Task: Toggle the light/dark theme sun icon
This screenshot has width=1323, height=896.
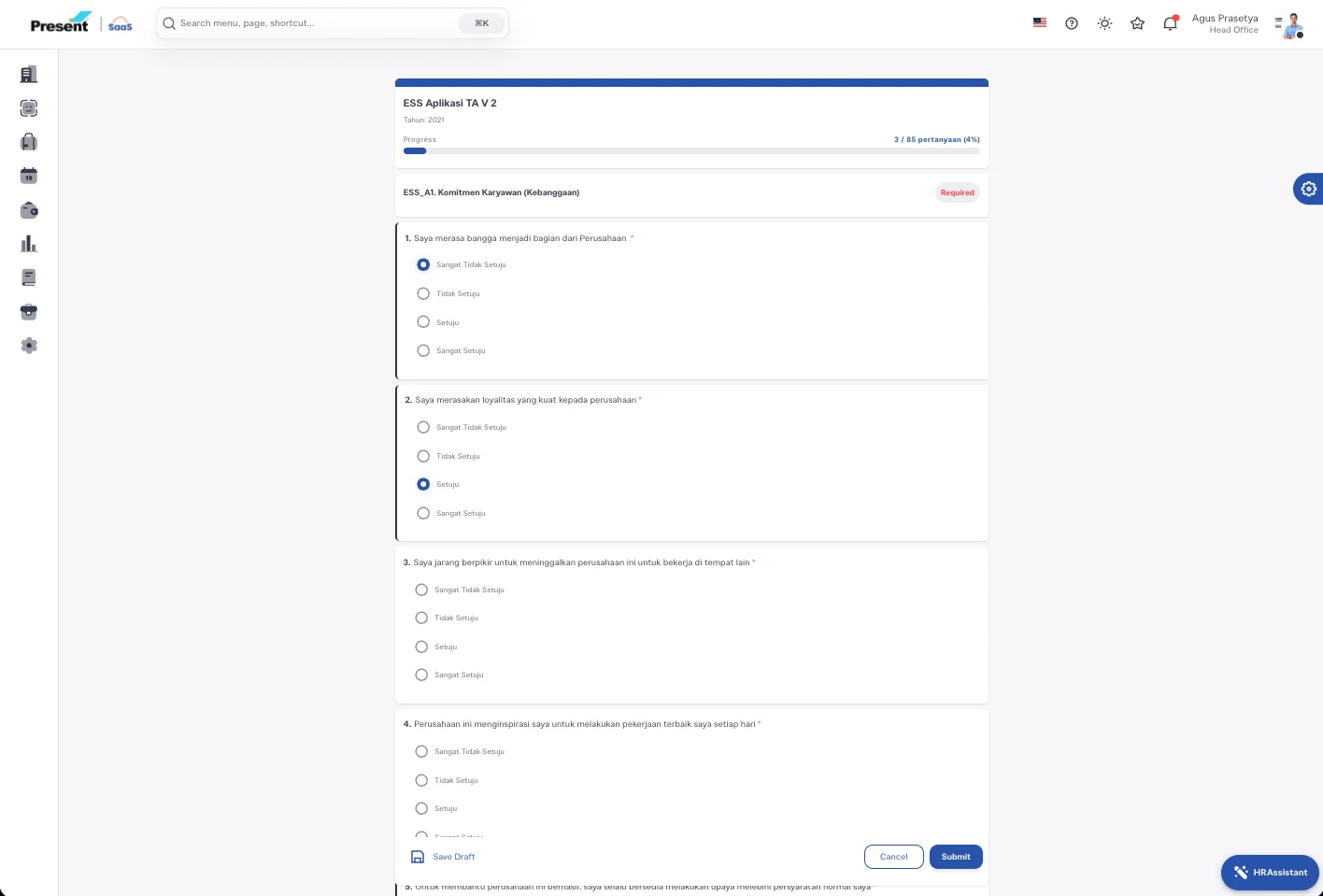Action: [x=1104, y=23]
